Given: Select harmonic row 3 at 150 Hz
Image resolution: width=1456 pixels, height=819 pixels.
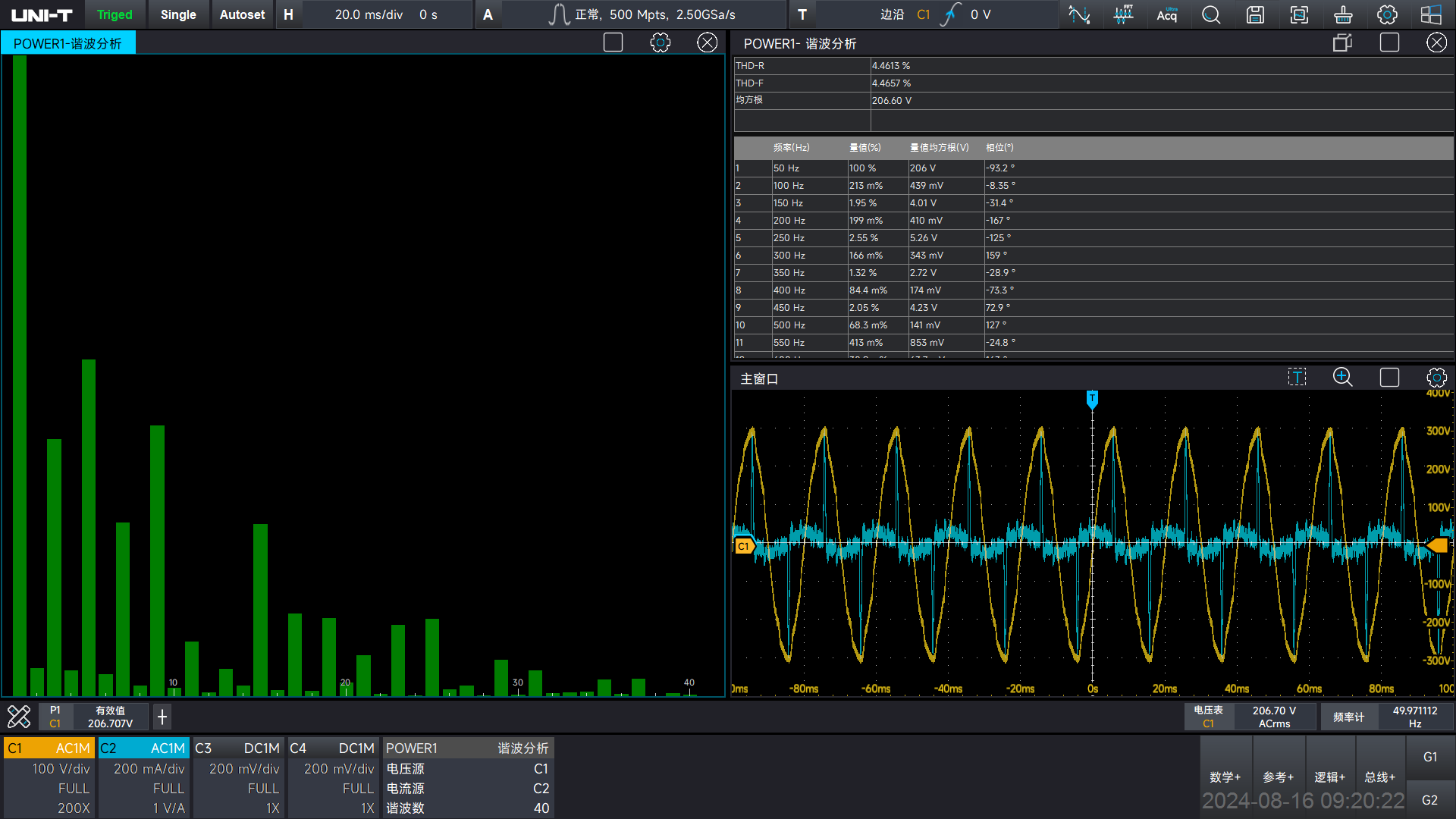Looking at the screenshot, I should pyautogui.click(x=1094, y=202).
